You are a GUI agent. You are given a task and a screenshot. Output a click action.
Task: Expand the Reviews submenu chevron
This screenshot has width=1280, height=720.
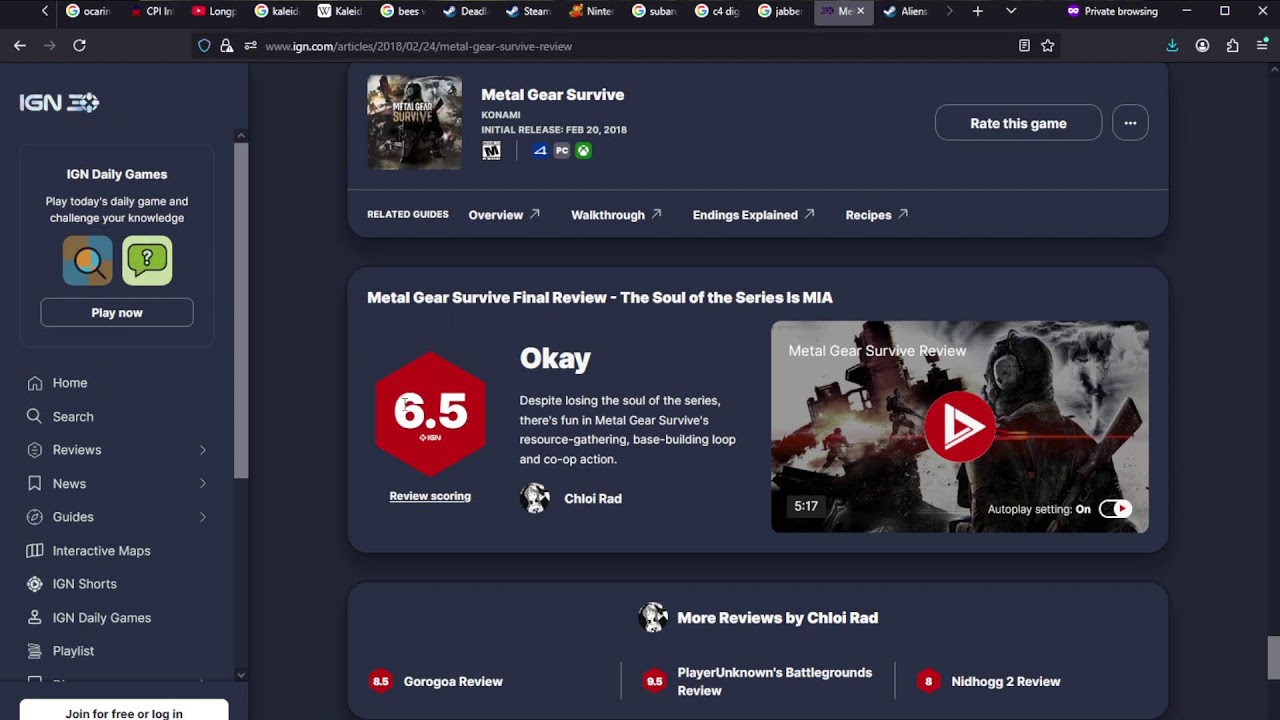pyautogui.click(x=202, y=450)
